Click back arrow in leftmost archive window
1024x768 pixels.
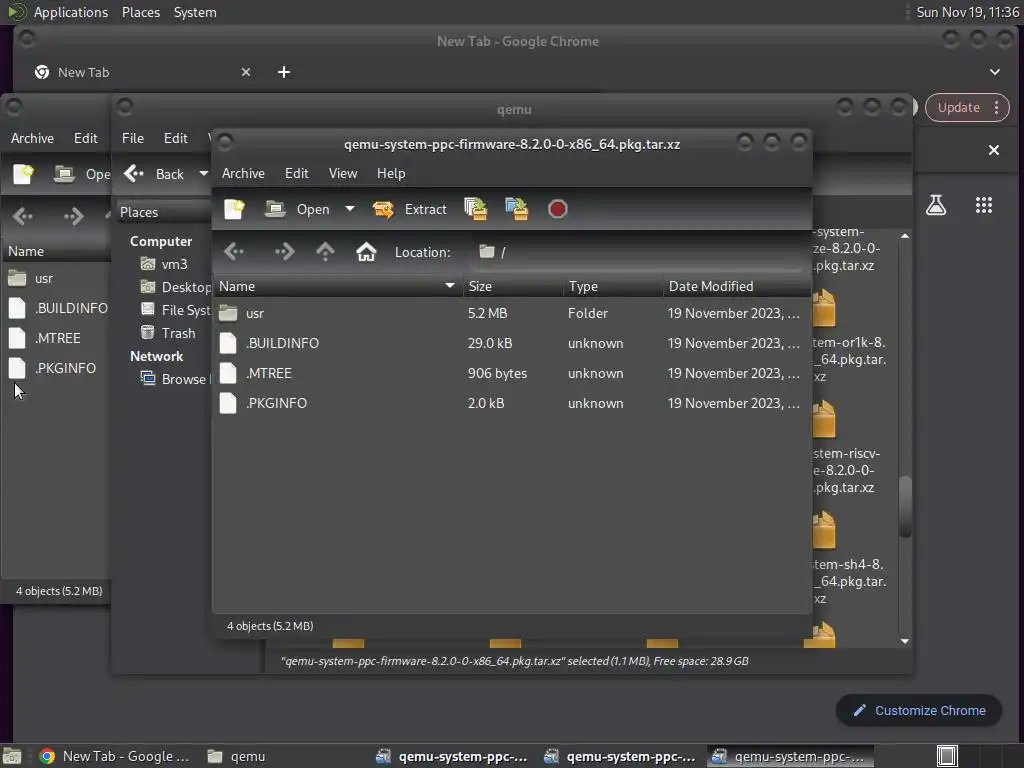click(x=23, y=216)
